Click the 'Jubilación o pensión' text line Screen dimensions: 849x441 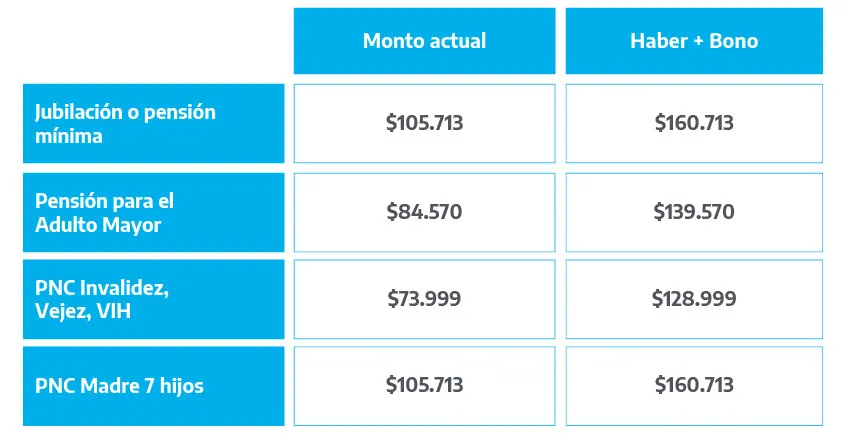point(125,112)
